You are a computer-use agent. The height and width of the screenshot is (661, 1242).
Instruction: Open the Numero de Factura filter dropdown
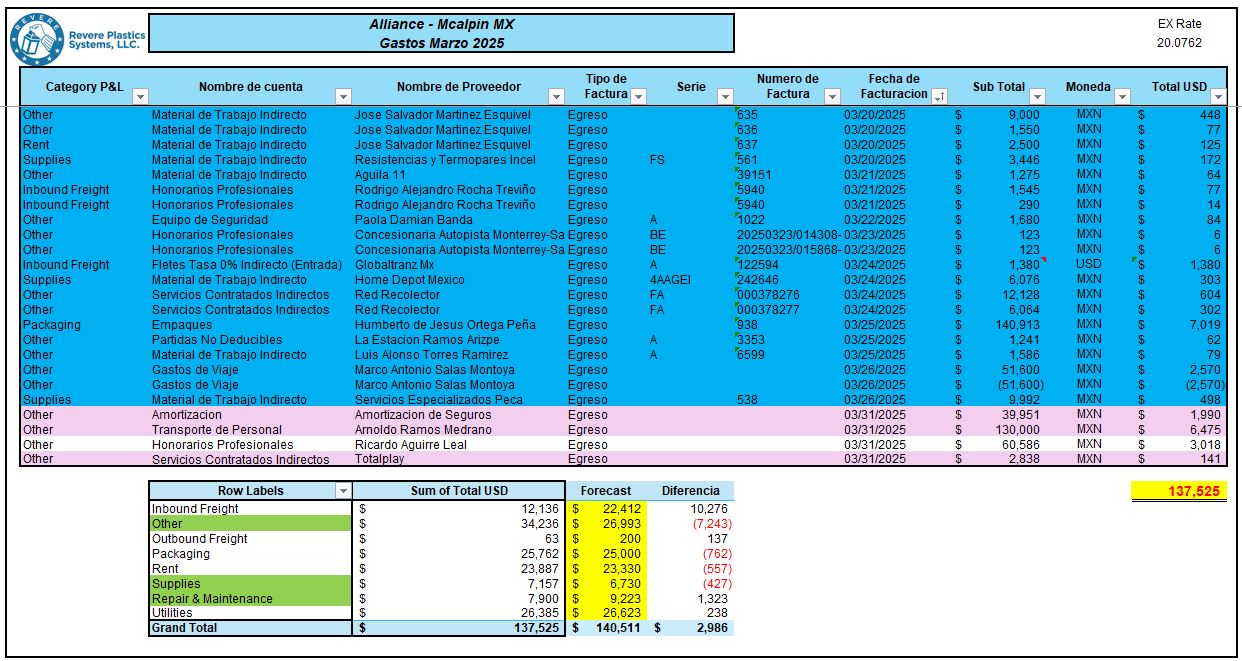tap(831, 97)
